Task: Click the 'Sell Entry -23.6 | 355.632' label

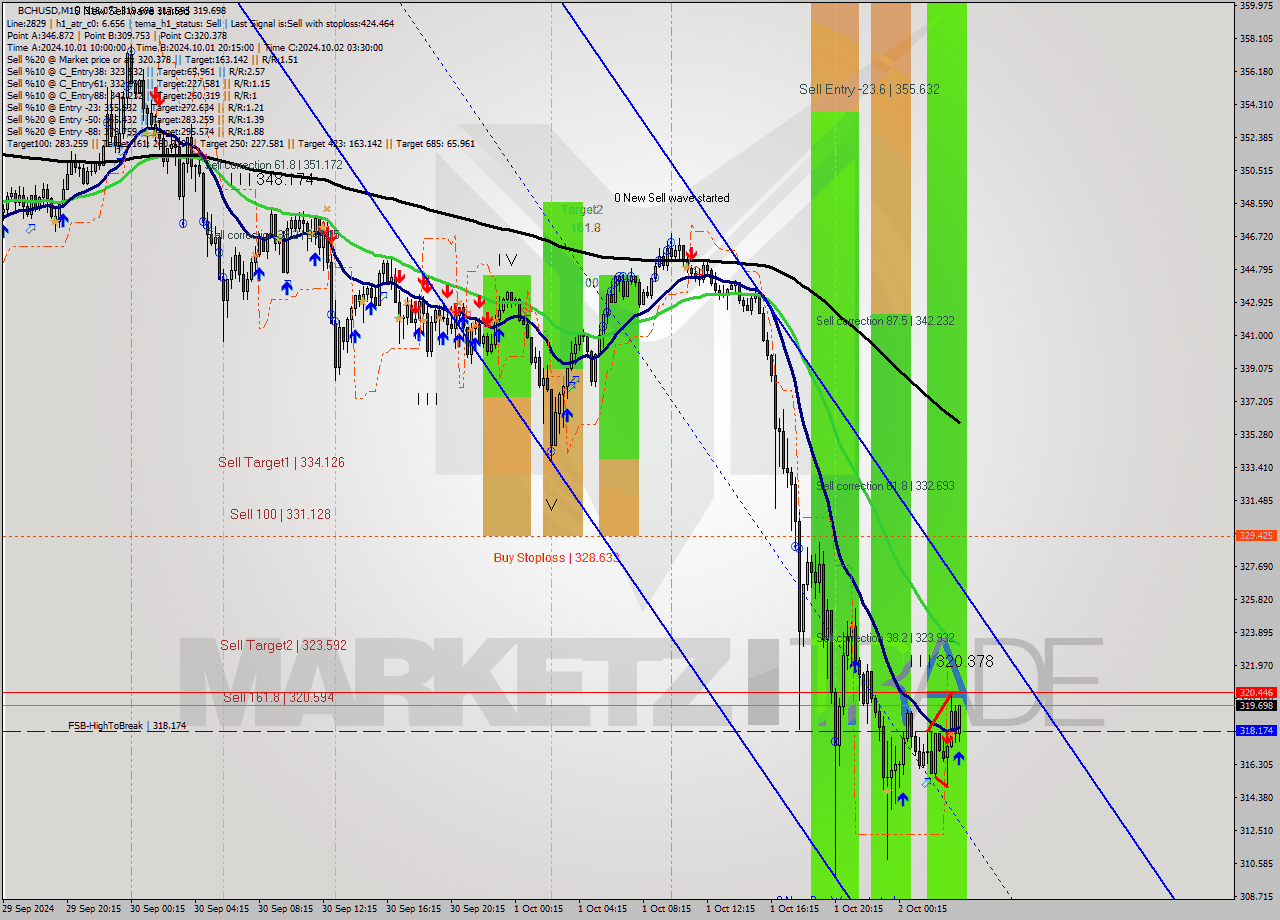Action: pyautogui.click(x=869, y=89)
